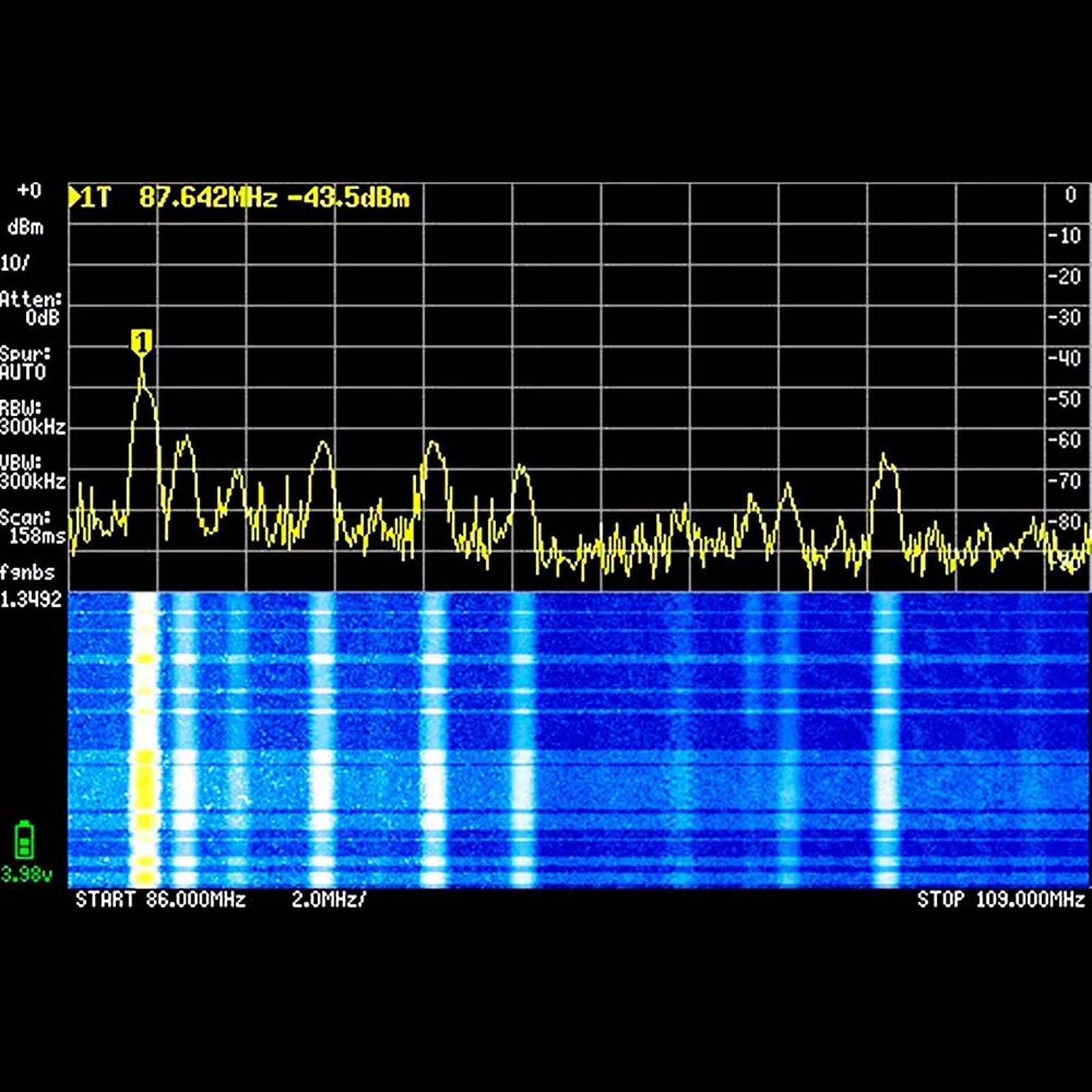Open the RBW: 300kHz setting
Image resolution: width=1092 pixels, height=1092 pixels.
click(x=33, y=418)
